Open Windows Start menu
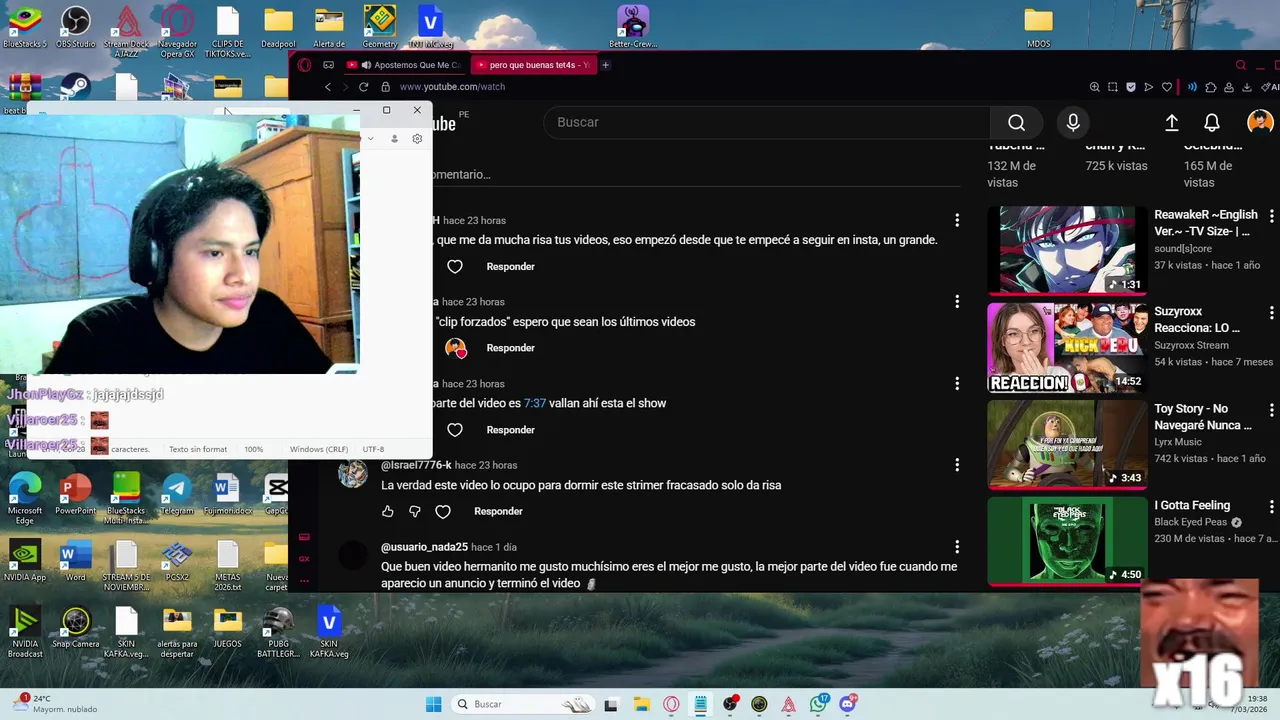 tap(433, 704)
